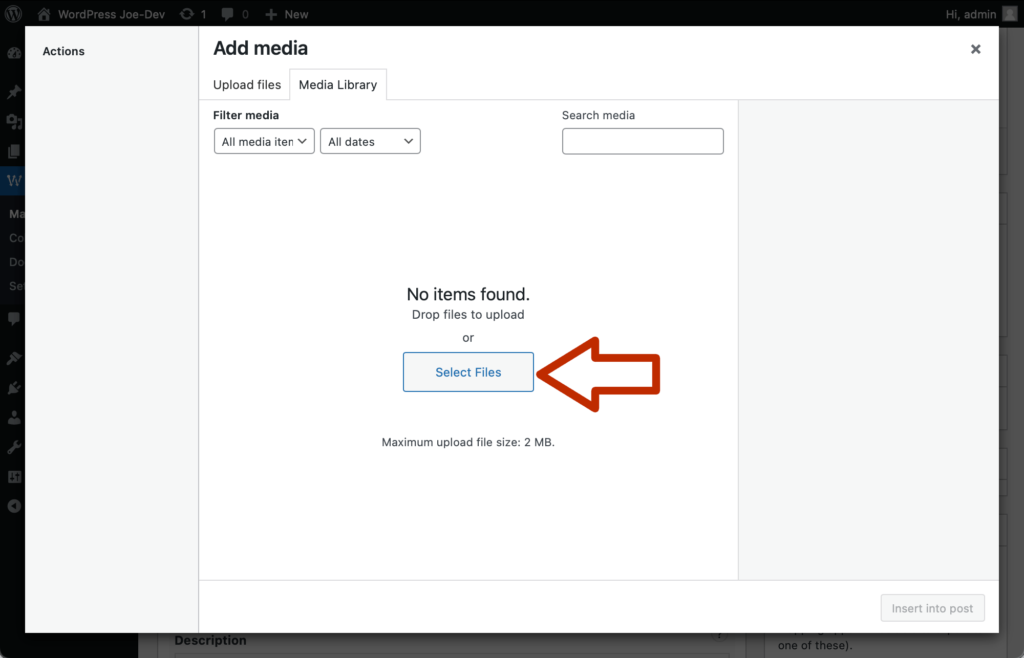The image size is (1024, 658).
Task: Open the Users icon in sidebar
Action: coord(14,418)
